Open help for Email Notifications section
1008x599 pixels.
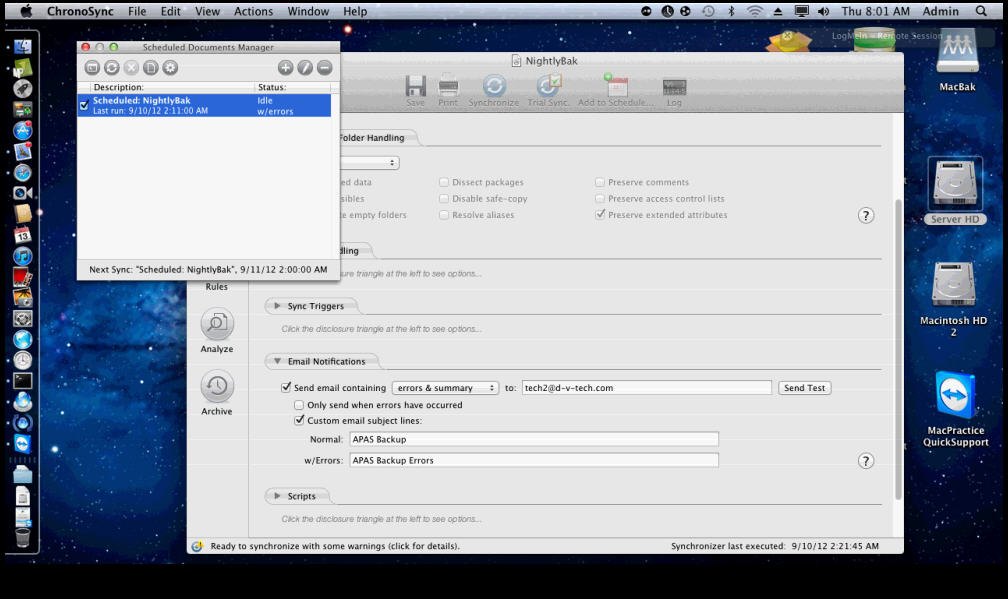866,461
